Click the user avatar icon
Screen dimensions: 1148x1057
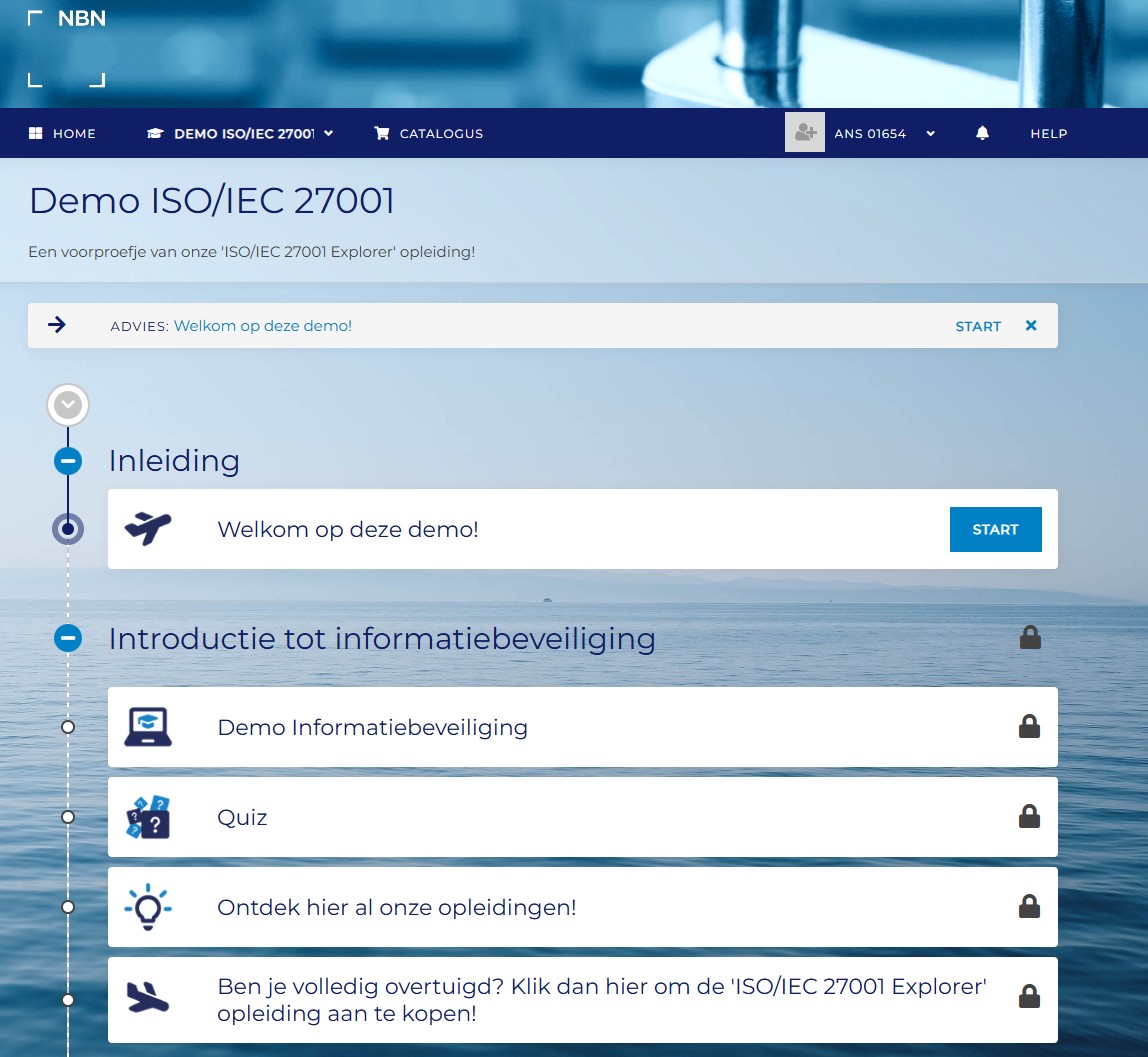coord(805,132)
